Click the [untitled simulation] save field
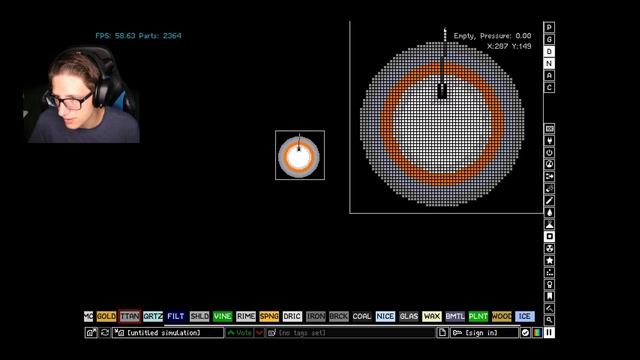640x360 pixels. [x=168, y=333]
